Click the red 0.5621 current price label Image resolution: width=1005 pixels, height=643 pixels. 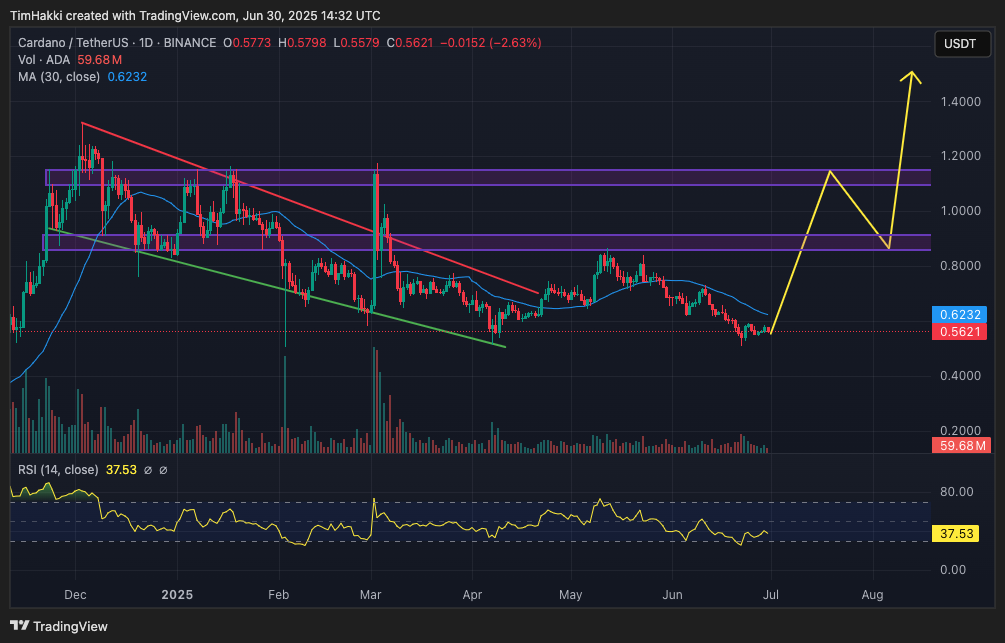click(960, 331)
